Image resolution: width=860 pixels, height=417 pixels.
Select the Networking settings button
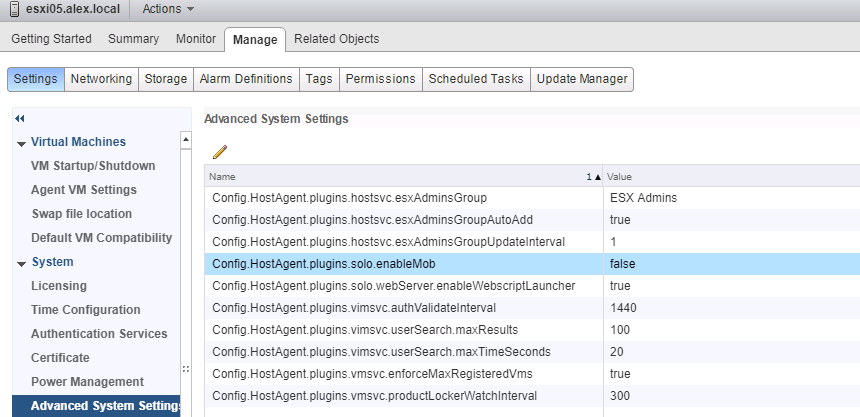(101, 79)
